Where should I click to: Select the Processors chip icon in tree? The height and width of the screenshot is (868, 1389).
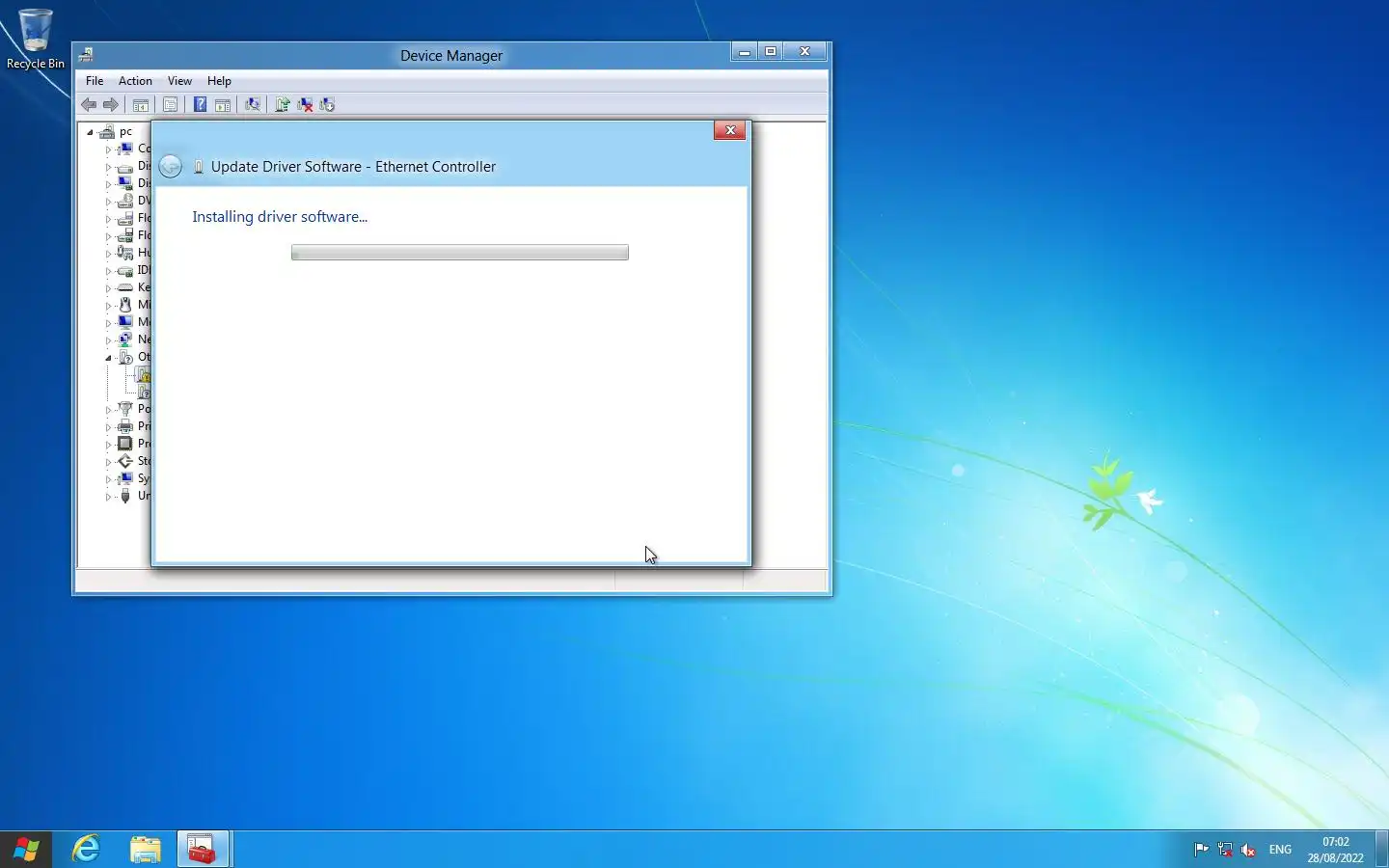click(125, 444)
